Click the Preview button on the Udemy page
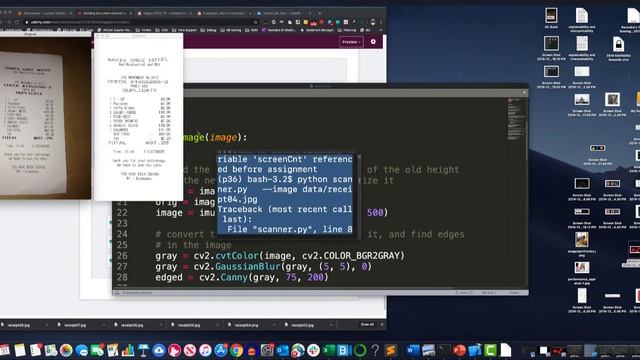The image size is (640, 360). pos(351,42)
